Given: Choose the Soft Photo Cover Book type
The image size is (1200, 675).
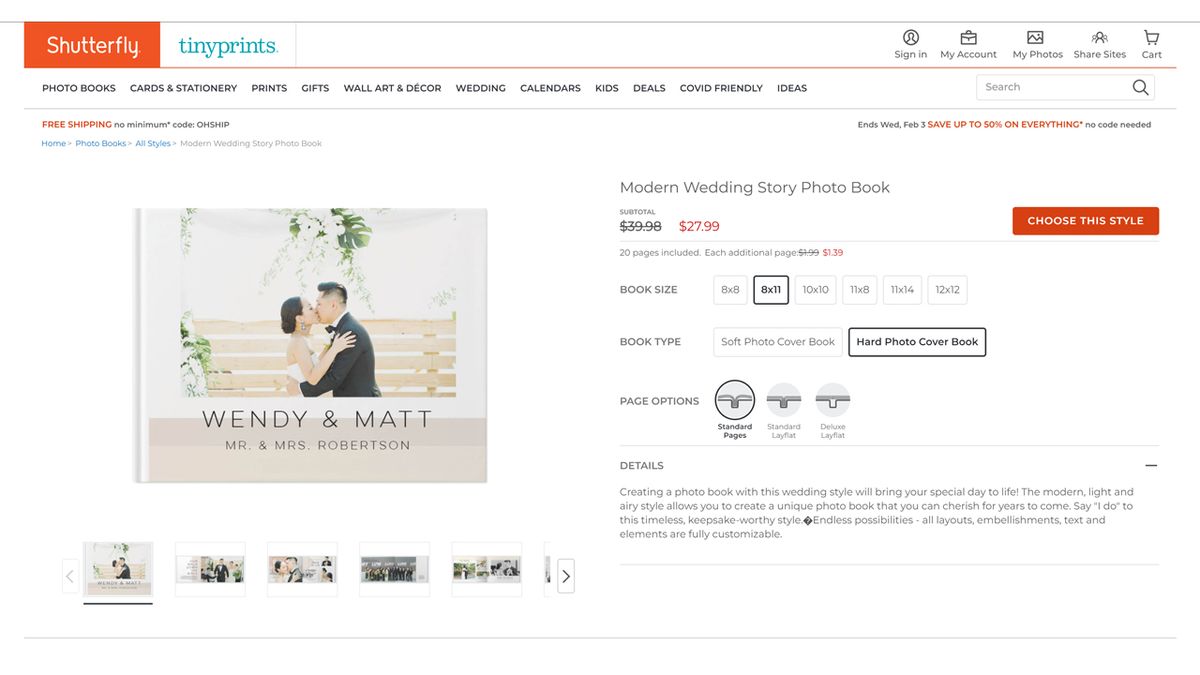Looking at the screenshot, I should 778,342.
